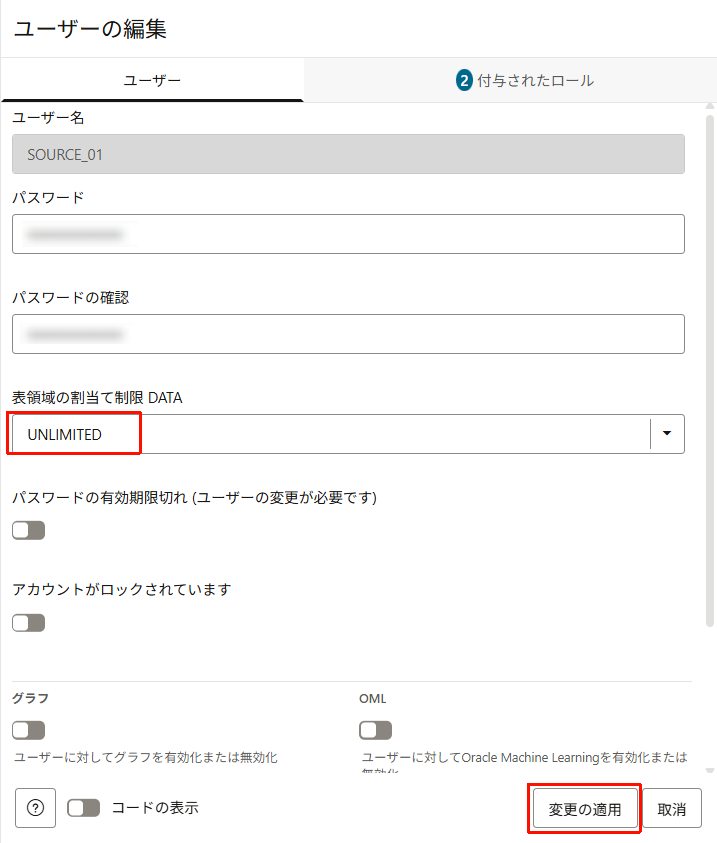Click the 表領域の割当て制限 DATA label
This screenshot has width=717, height=843.
pos(97,398)
